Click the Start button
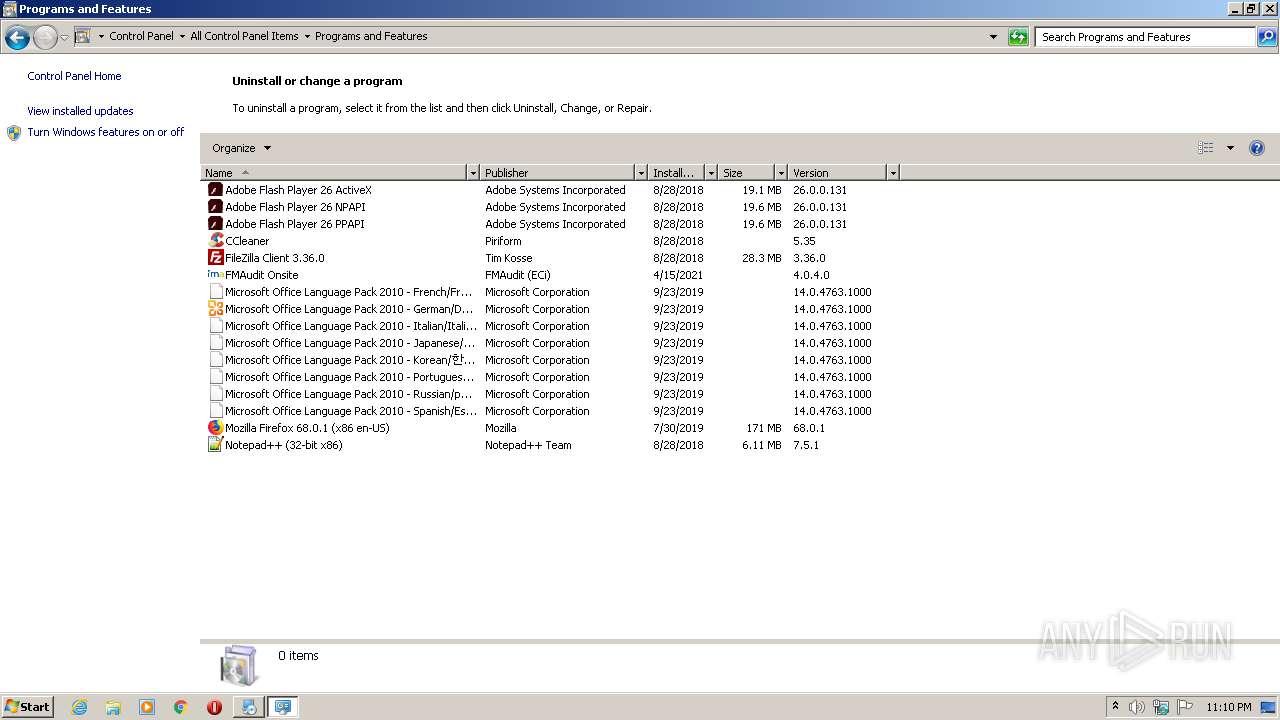1280x720 pixels. (x=27, y=707)
